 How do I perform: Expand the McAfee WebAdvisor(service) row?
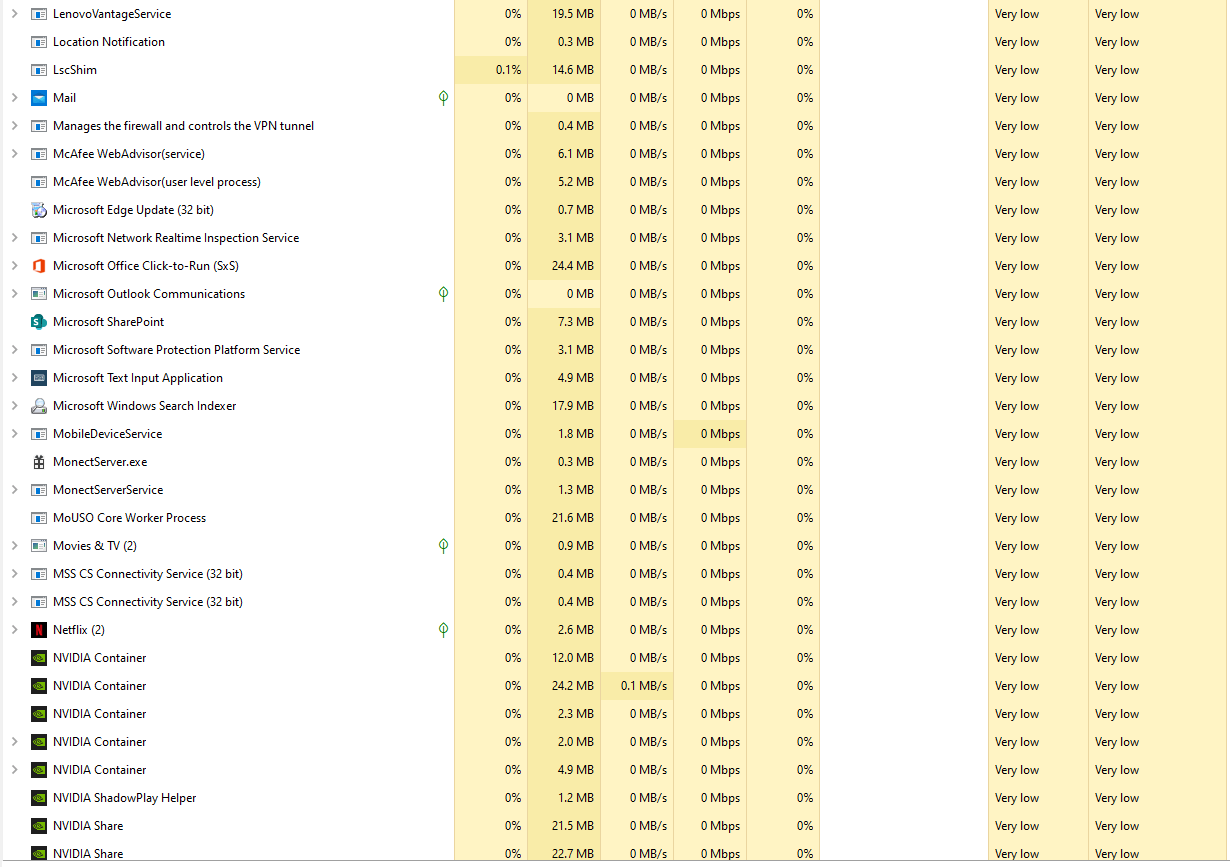14,154
